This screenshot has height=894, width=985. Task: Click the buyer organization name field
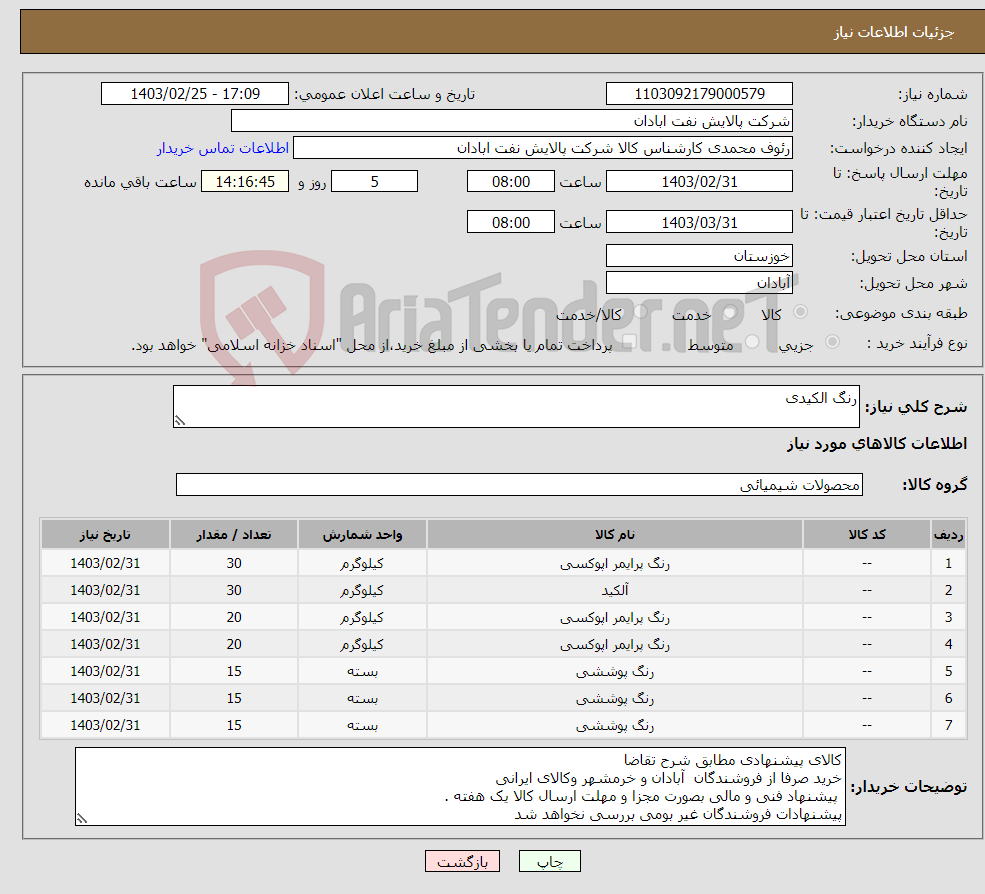pyautogui.click(x=512, y=121)
